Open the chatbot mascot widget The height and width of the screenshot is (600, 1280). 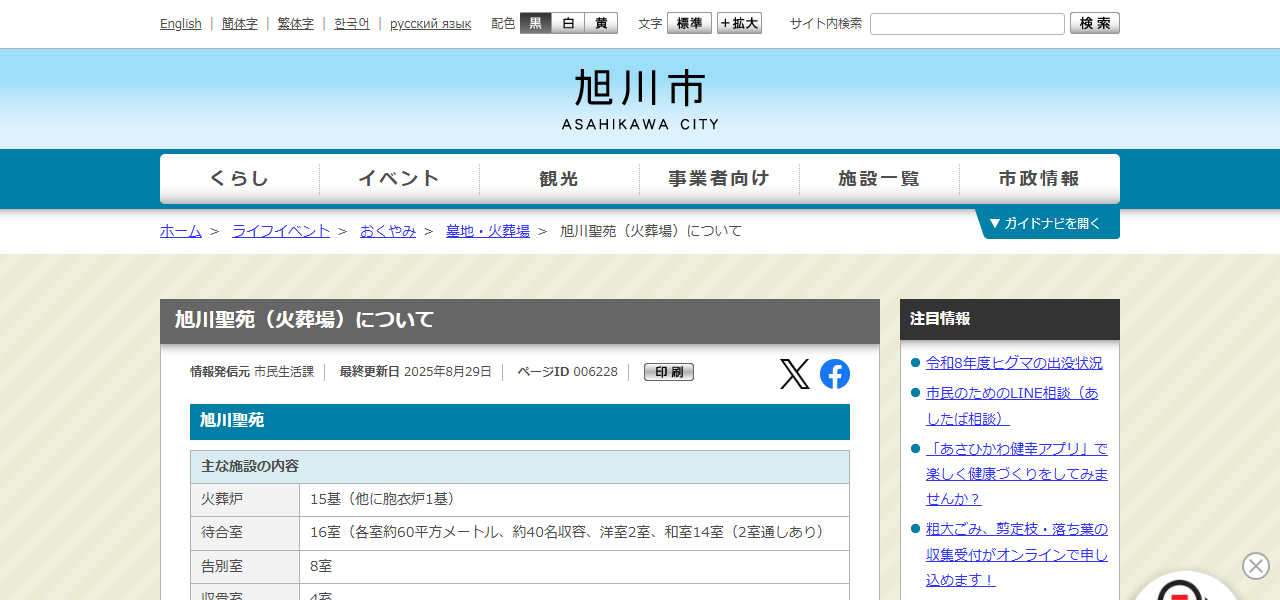(x=1185, y=587)
